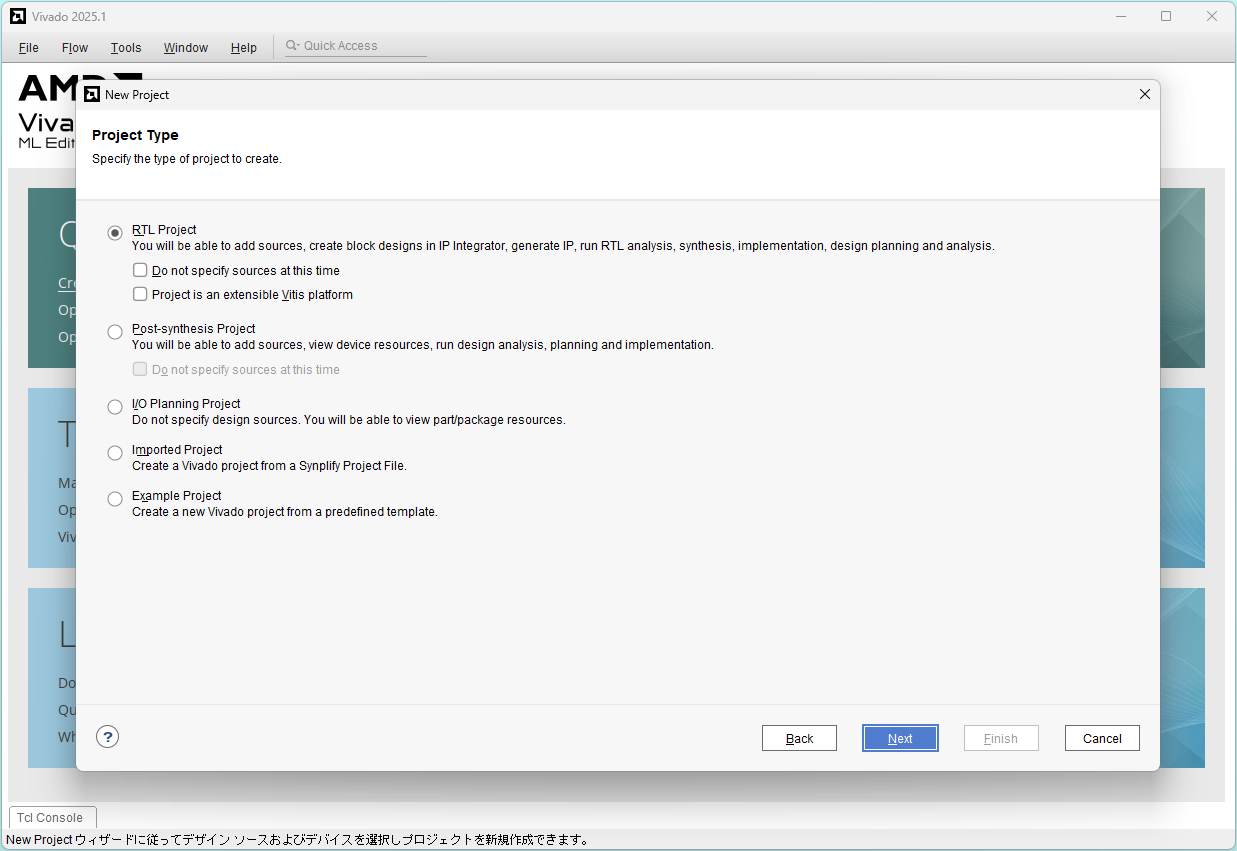Choose Post-synthesis Project option
Viewport: 1237px width, 851px height.
(115, 332)
